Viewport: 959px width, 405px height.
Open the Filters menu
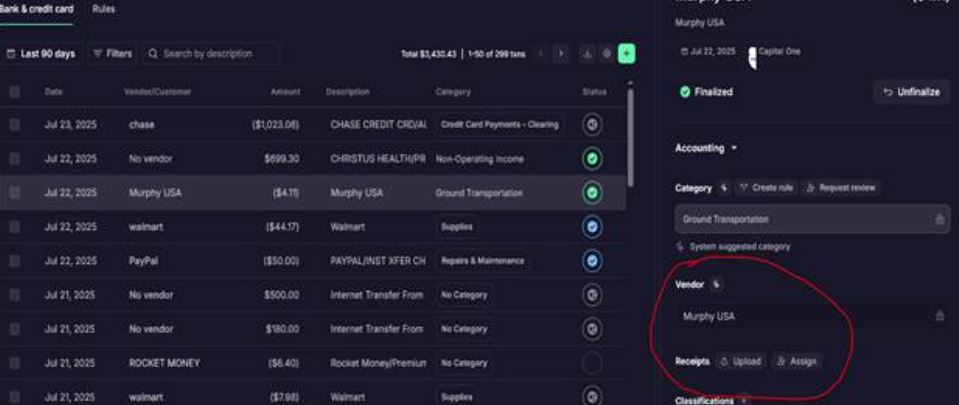click(x=113, y=54)
